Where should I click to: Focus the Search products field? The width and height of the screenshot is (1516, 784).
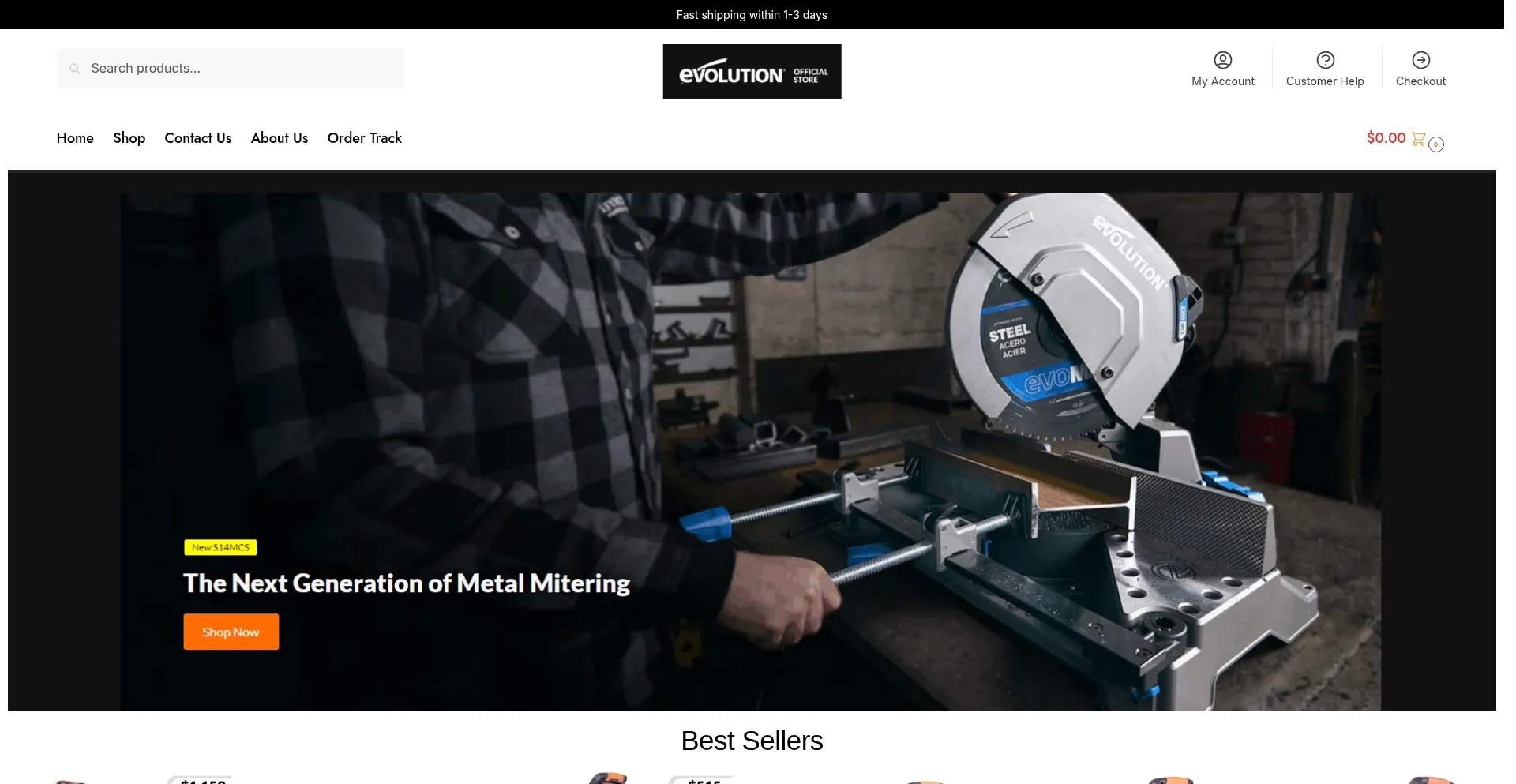tap(231, 69)
